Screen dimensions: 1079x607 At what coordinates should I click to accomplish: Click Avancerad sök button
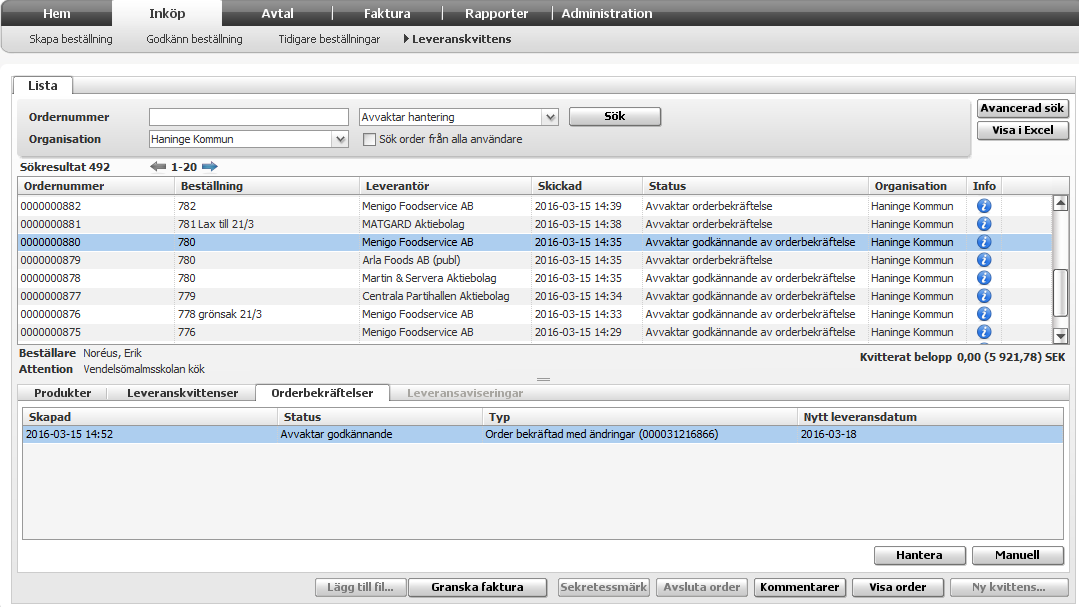(1022, 108)
